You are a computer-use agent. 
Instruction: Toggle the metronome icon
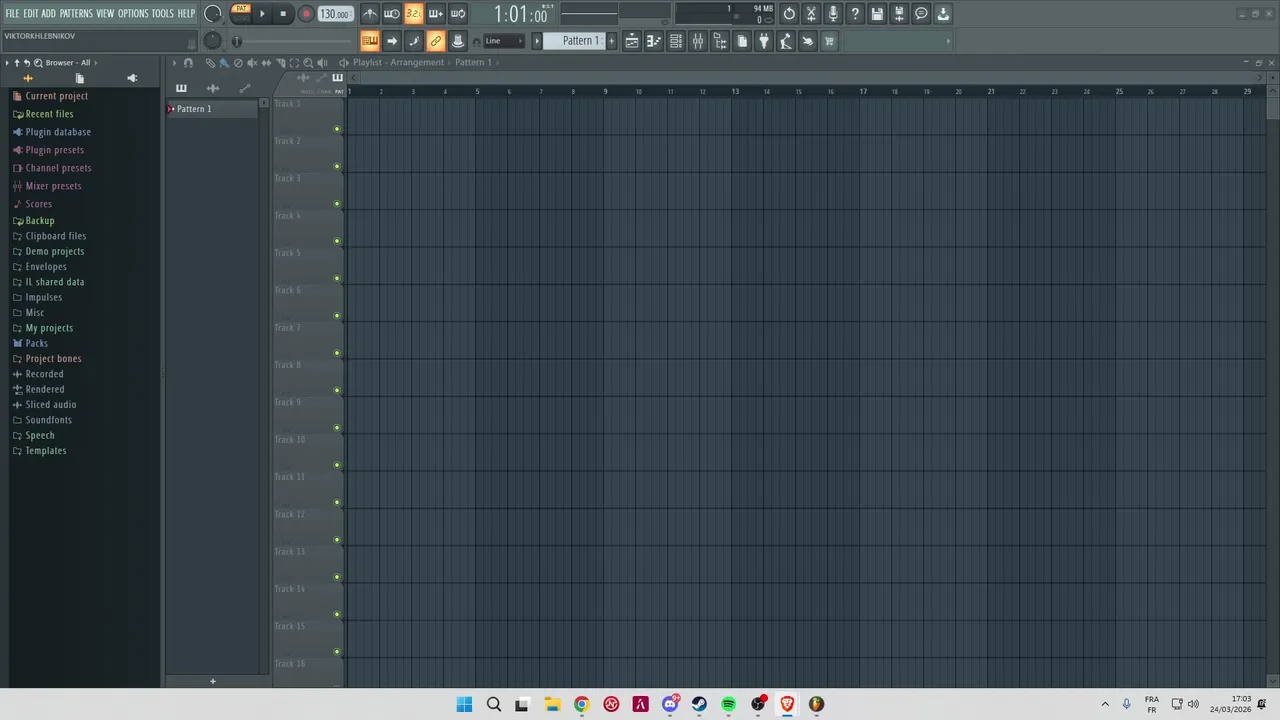click(x=370, y=14)
